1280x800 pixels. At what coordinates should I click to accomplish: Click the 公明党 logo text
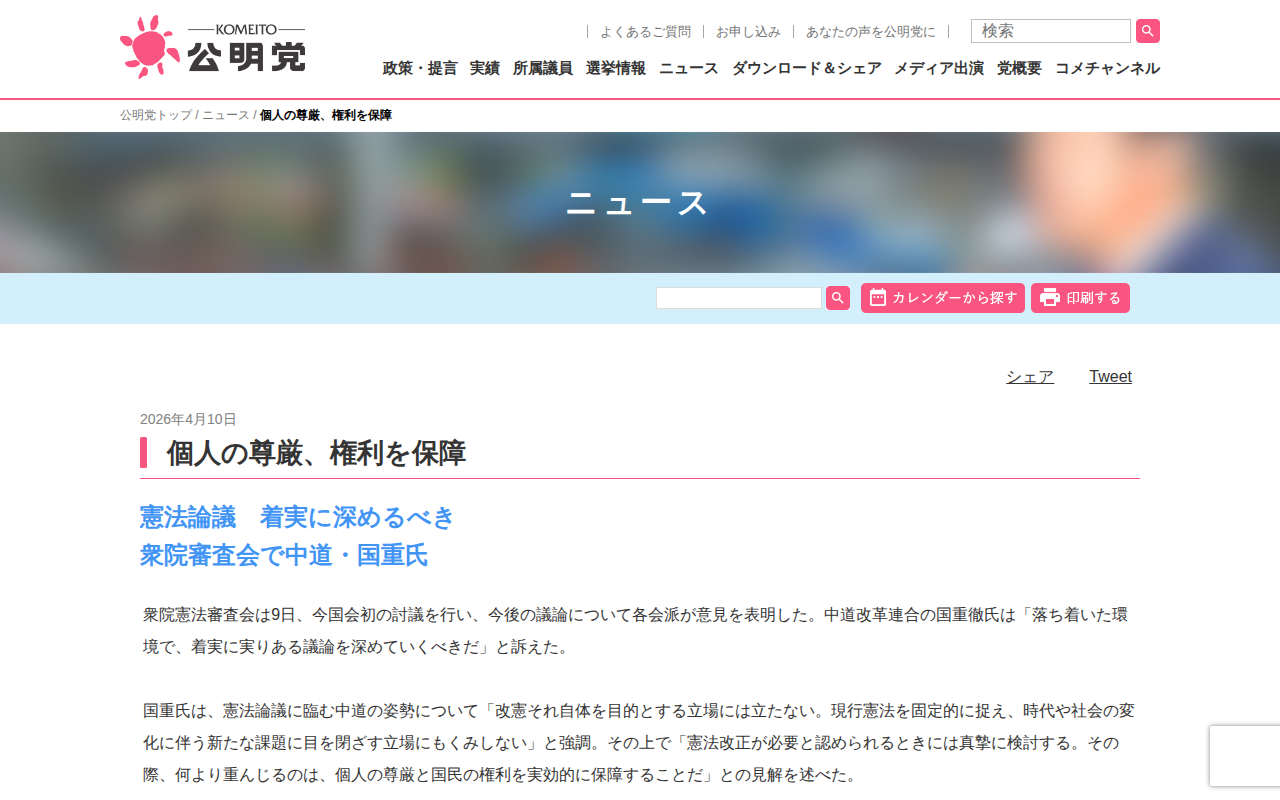pos(246,57)
